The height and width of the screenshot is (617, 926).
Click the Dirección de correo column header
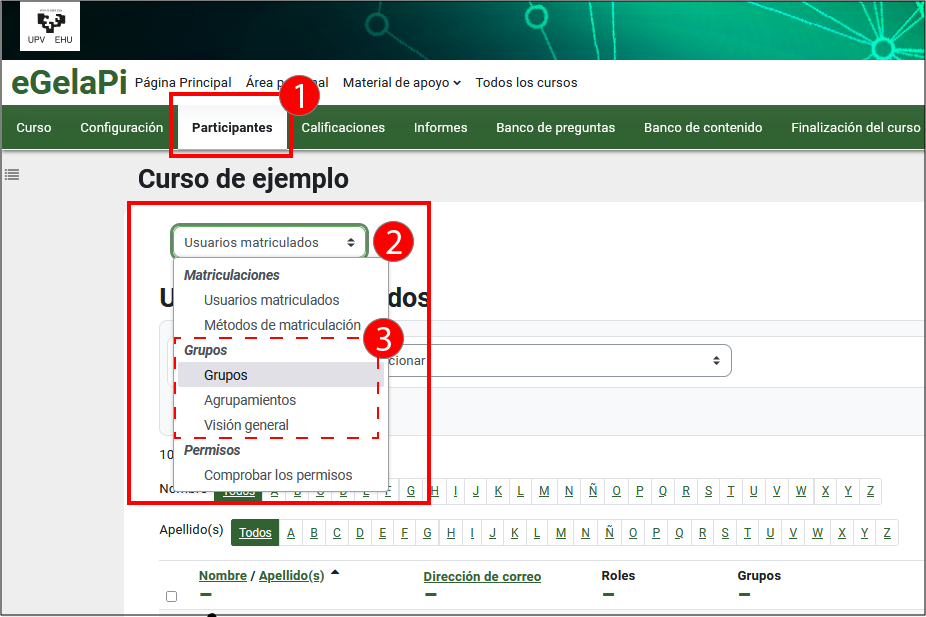[482, 576]
